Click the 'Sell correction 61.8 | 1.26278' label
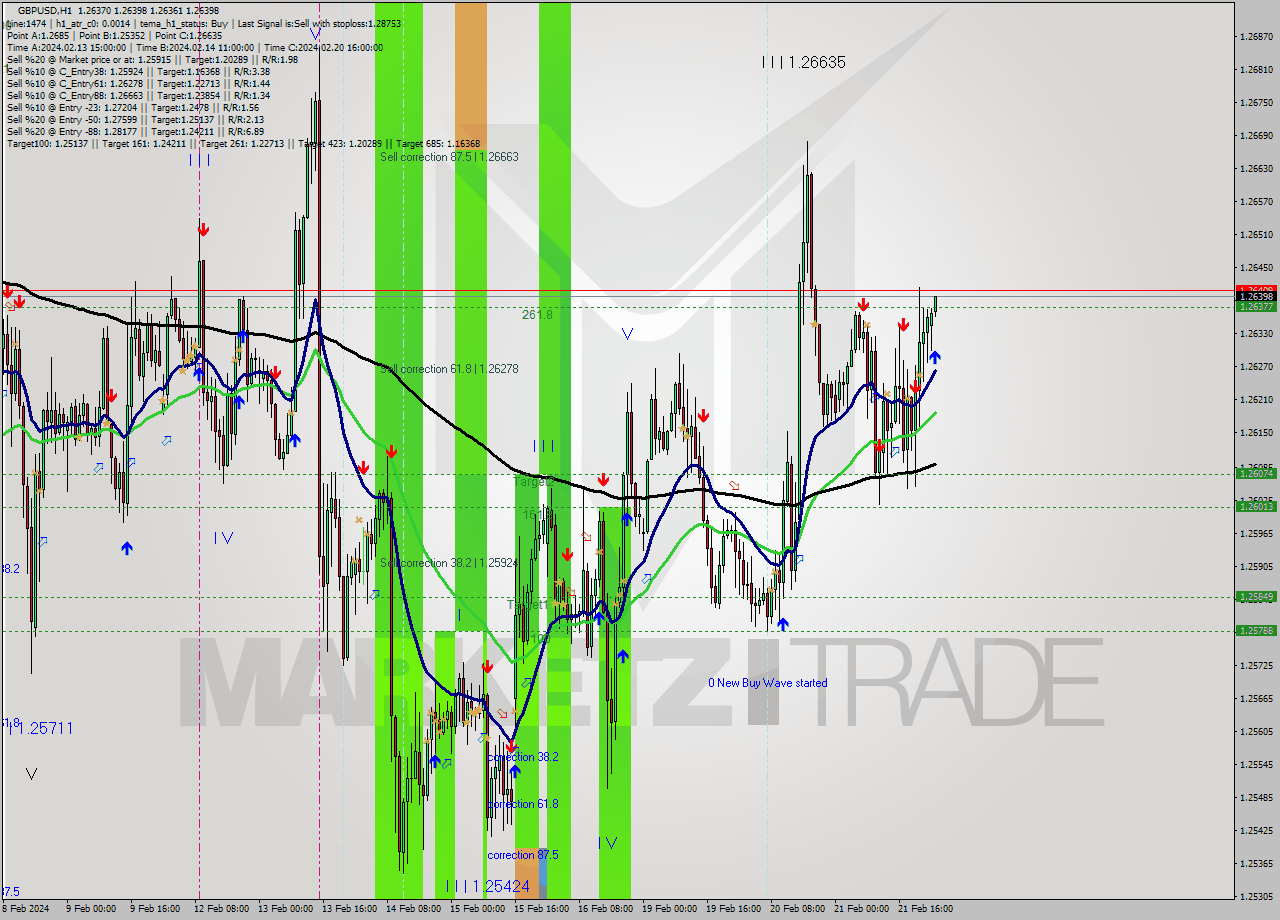 [x=449, y=369]
